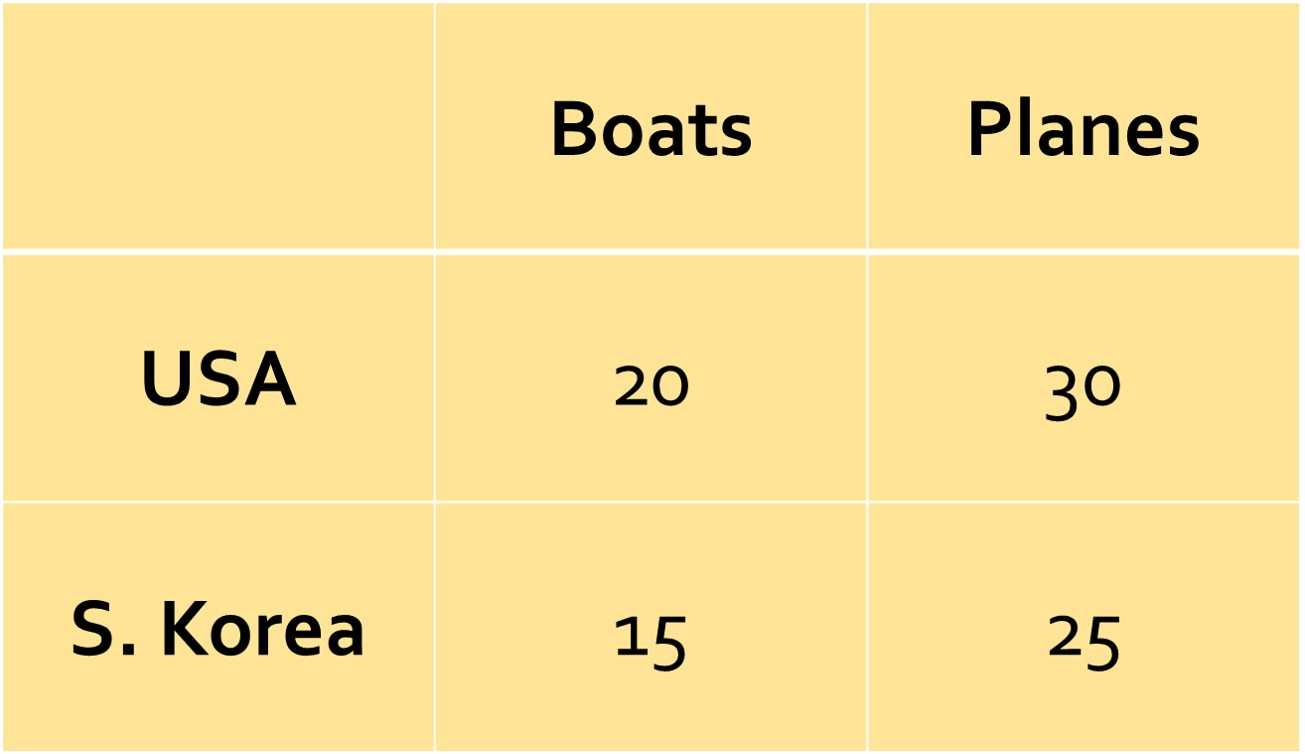This screenshot has height=754, width=1305.
Task: Click the border between Boats and Planes headers
Action: 867,126
